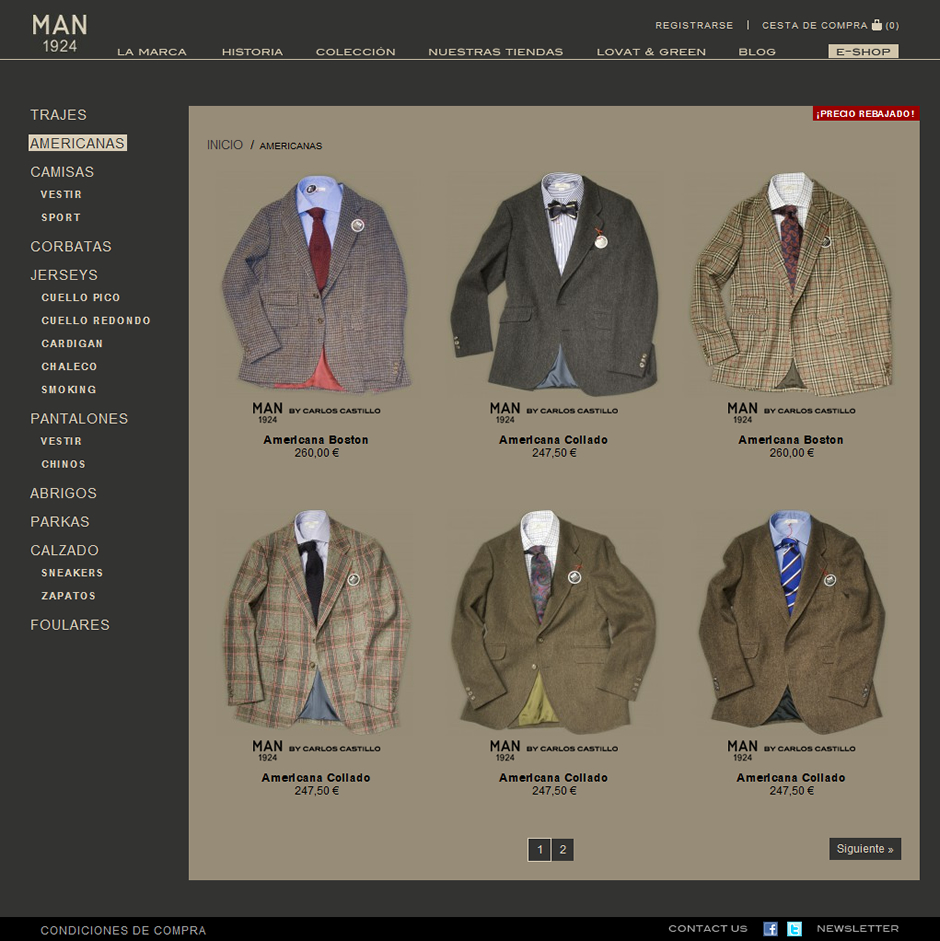The height and width of the screenshot is (941, 940).
Task: Click the INICIO breadcrumb link
Action: point(224,145)
